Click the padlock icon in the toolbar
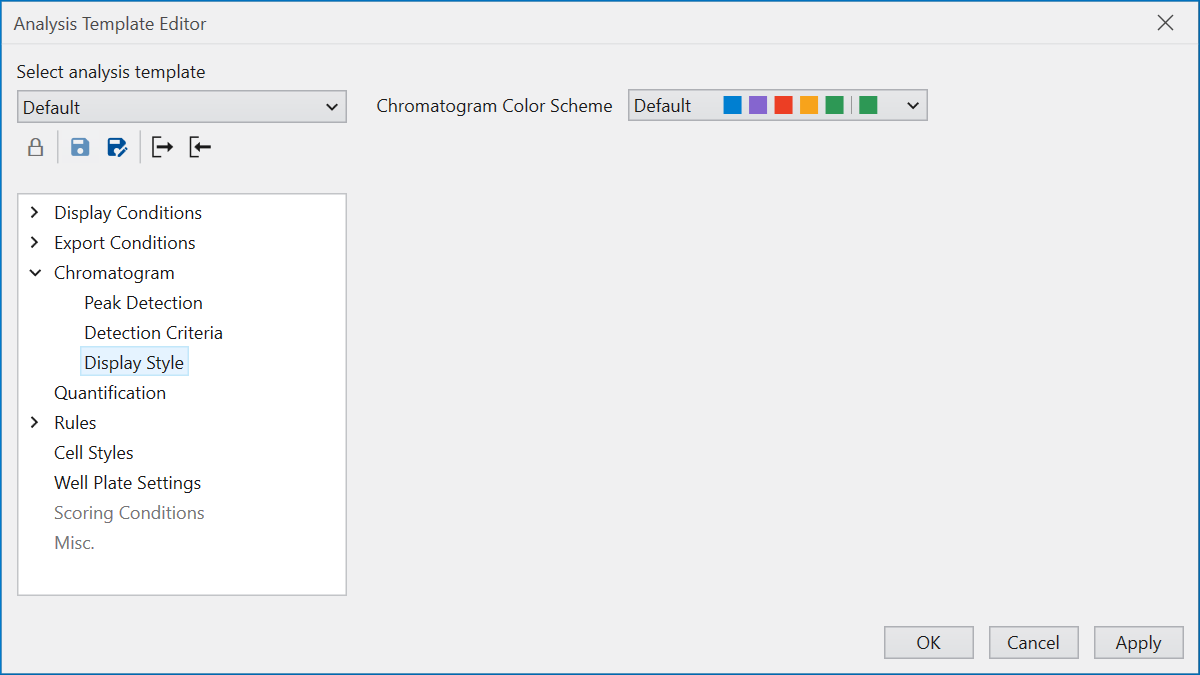The height and width of the screenshot is (675, 1200). [x=35, y=146]
